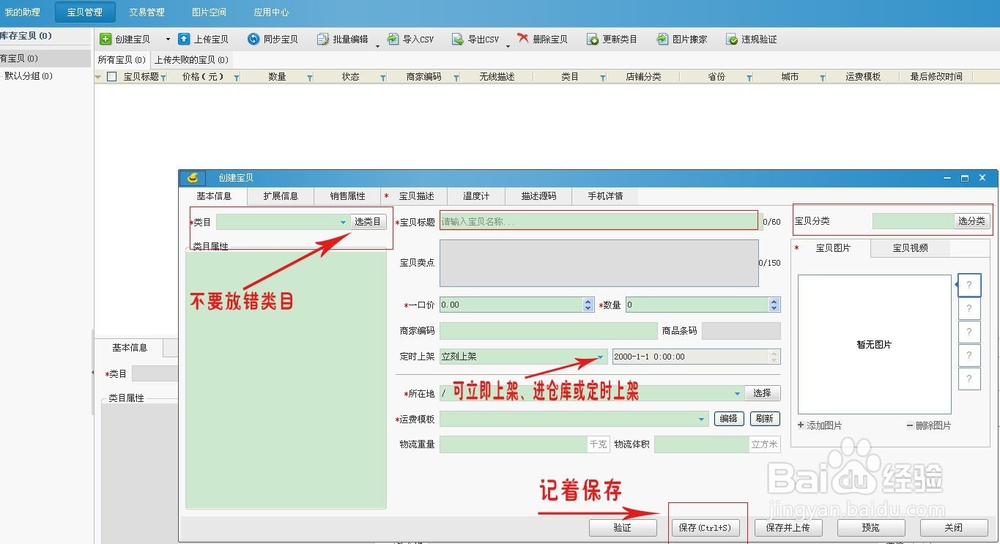The height and width of the screenshot is (544, 1000).
Task: Click the 保存 (Ctrl+S) button
Action: click(705, 527)
